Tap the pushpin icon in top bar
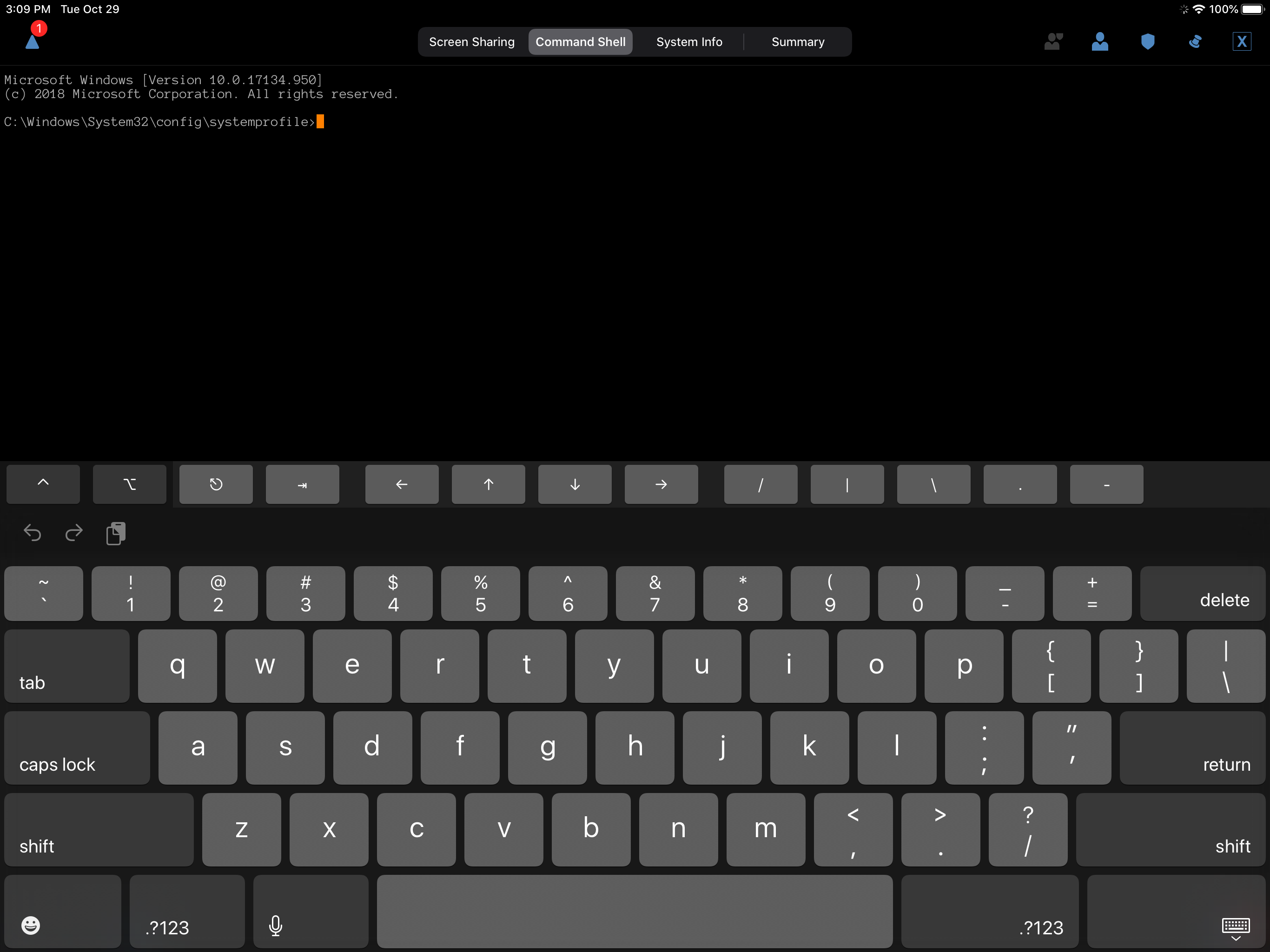Viewport: 1270px width, 952px height. 1195,42
